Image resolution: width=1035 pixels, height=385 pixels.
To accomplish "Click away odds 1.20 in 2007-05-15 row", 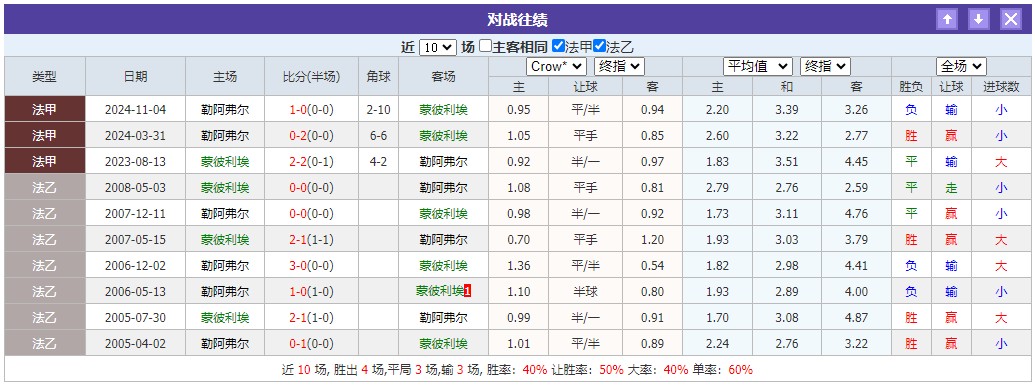I will point(652,239).
